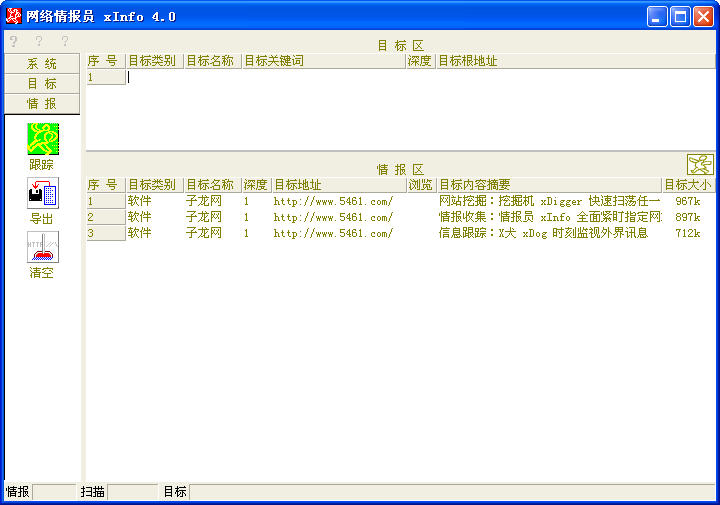Select row 2 number cell in 情报区

coord(106,217)
